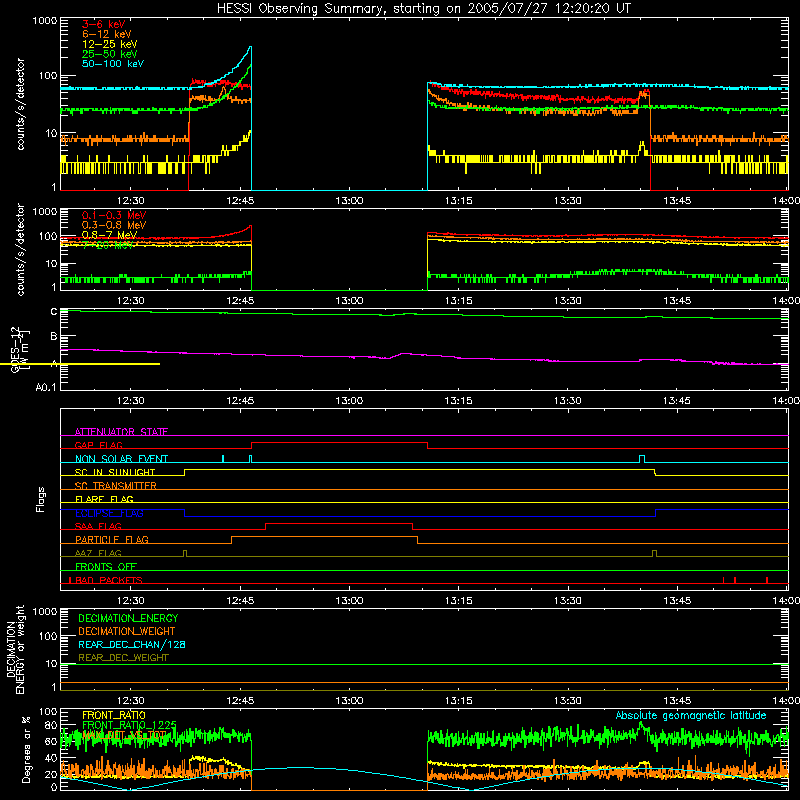Click the '0.3-0.8 MeV' legend label
Viewport: 800px width, 800px height.
point(113,225)
